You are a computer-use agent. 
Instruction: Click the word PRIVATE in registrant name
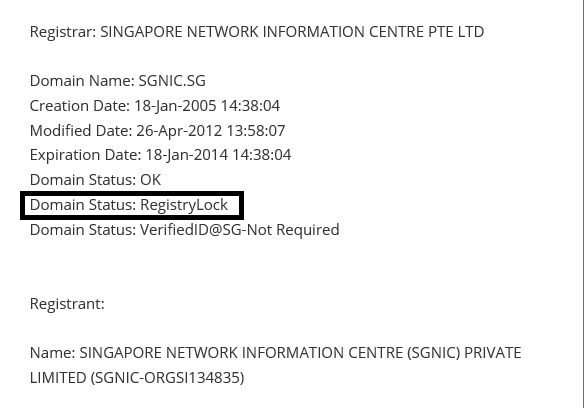click(x=493, y=353)
